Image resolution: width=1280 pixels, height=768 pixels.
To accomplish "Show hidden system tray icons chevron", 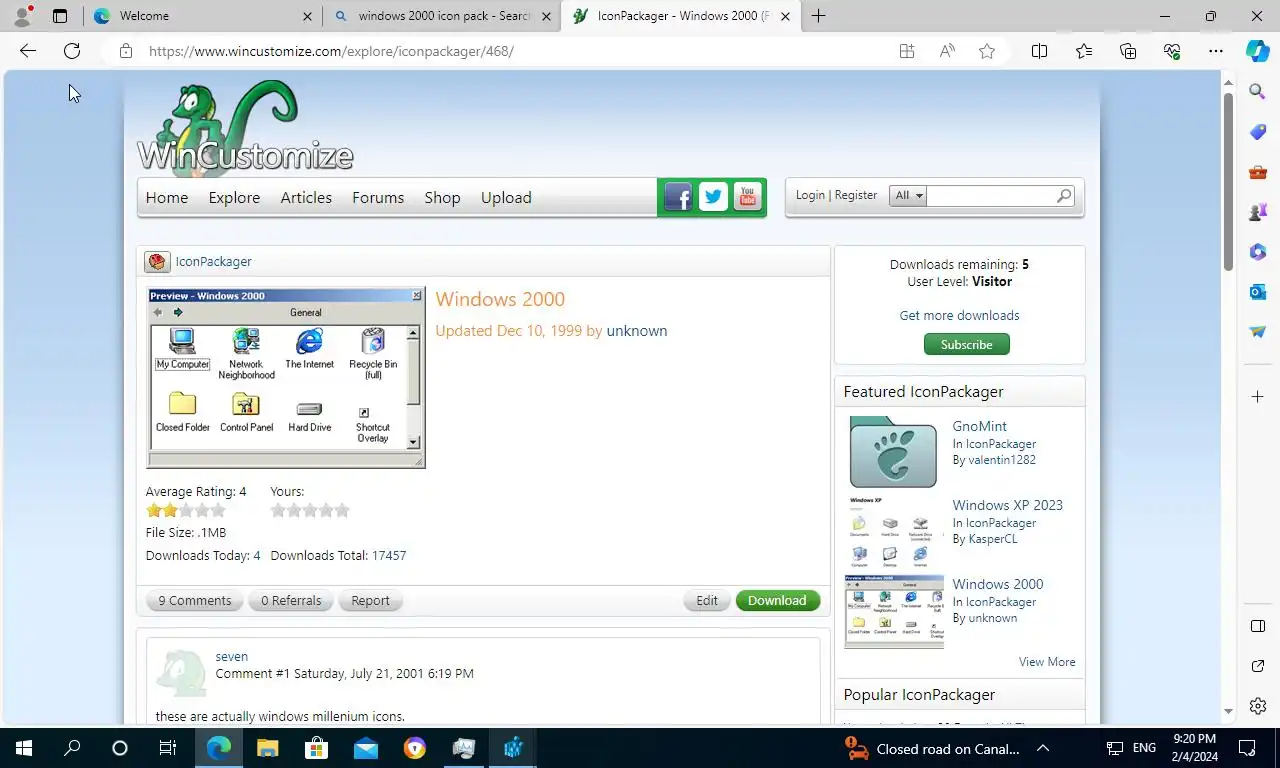I will click(1043, 748).
